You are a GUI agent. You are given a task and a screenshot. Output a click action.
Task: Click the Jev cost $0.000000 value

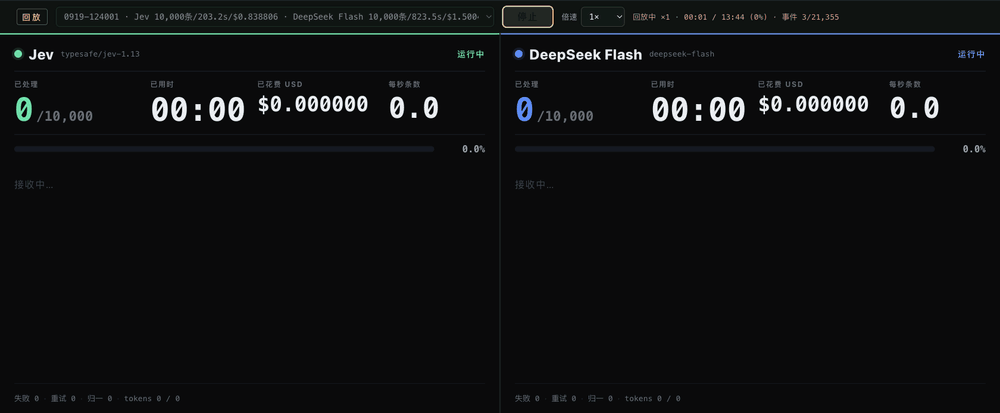[312, 104]
